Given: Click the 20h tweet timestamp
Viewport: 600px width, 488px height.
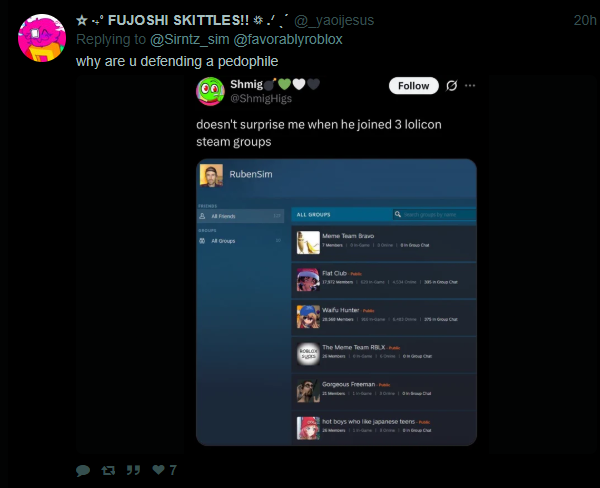Looking at the screenshot, I should pyautogui.click(x=585, y=20).
